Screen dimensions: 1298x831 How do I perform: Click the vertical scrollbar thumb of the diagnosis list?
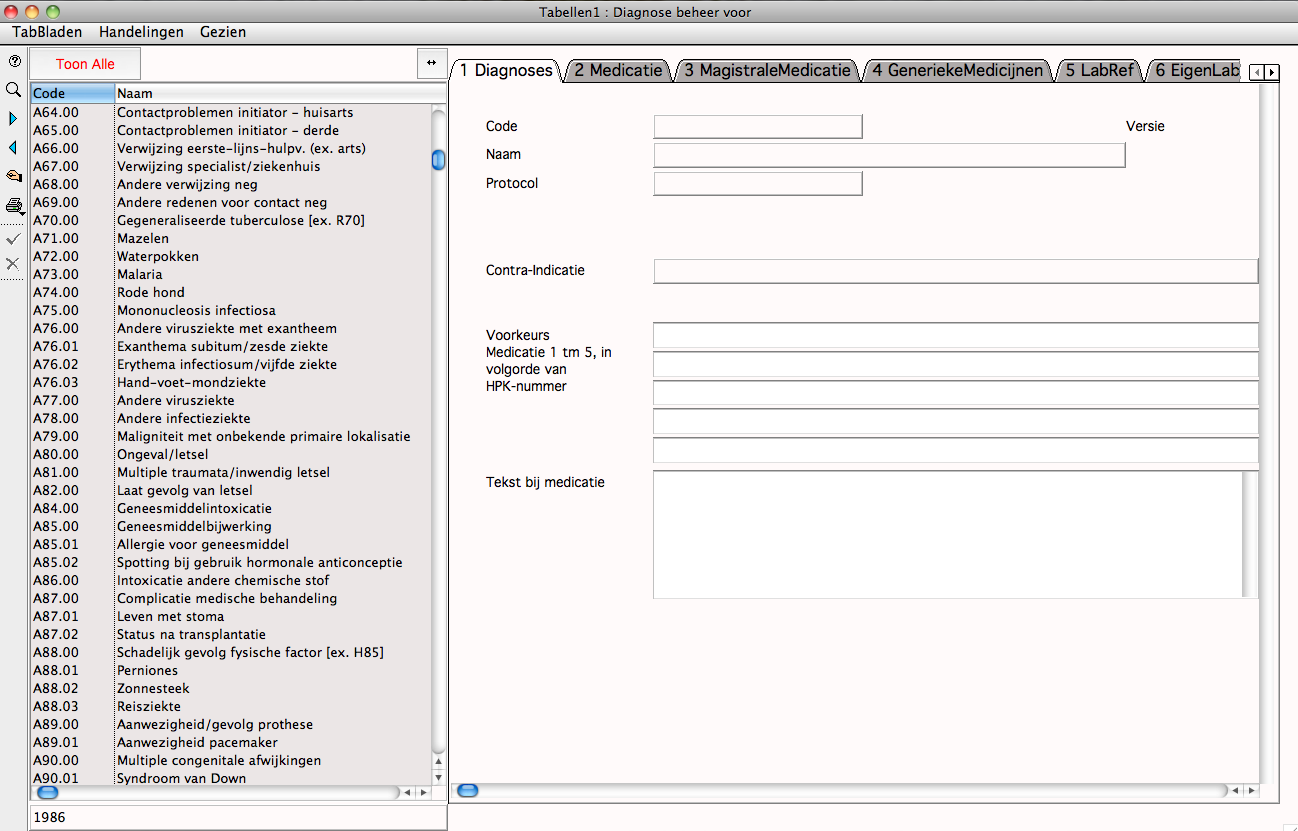[438, 160]
